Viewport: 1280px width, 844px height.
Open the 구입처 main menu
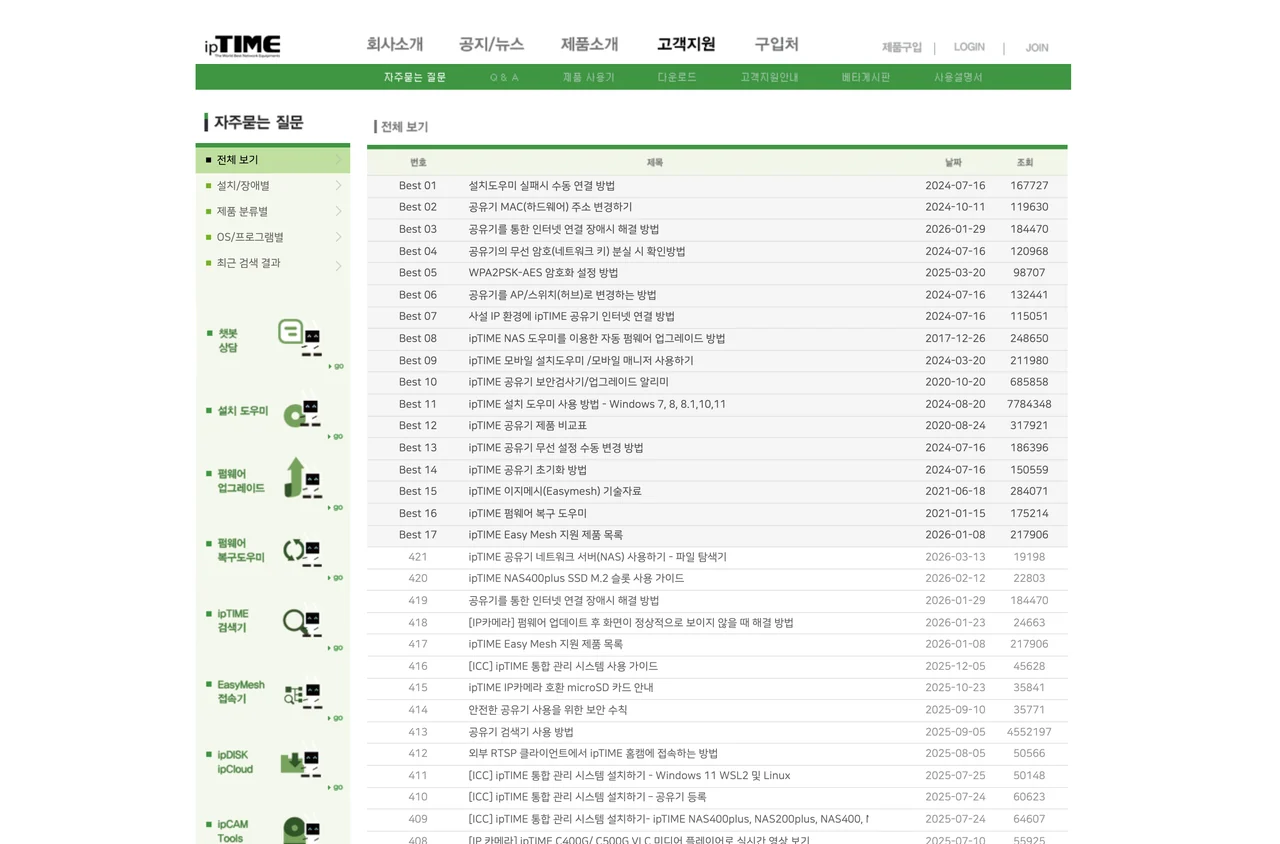tap(776, 44)
